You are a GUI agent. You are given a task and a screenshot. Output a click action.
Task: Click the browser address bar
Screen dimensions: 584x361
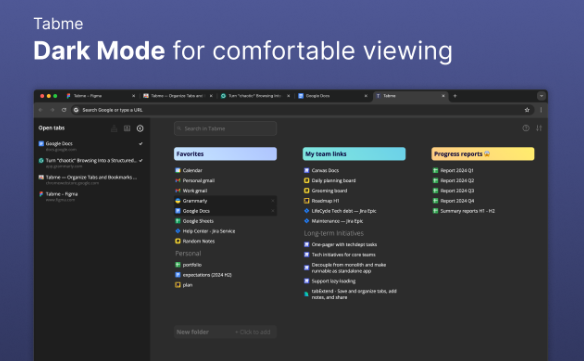[302, 110]
